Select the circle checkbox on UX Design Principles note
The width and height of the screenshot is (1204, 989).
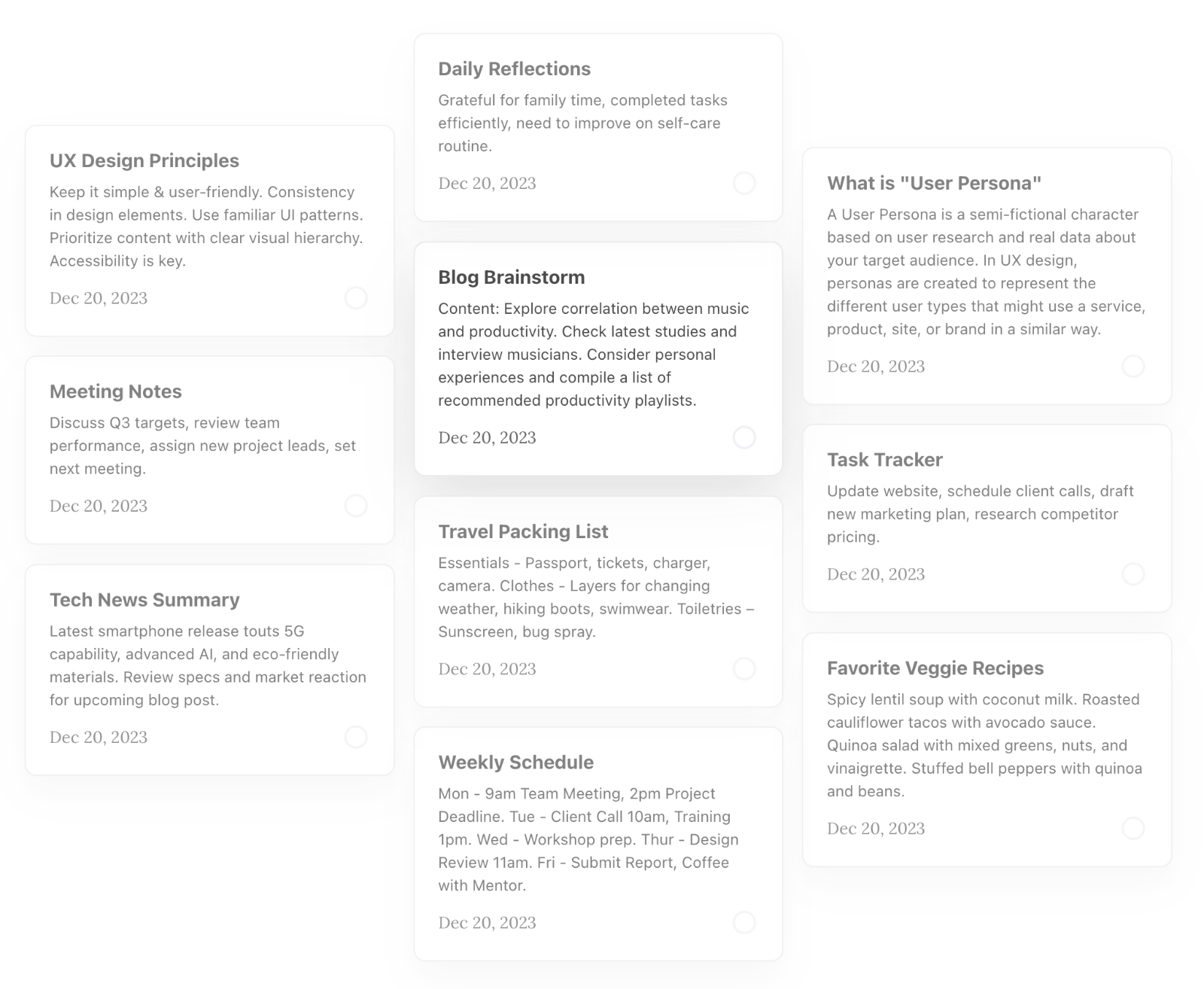pos(356,298)
